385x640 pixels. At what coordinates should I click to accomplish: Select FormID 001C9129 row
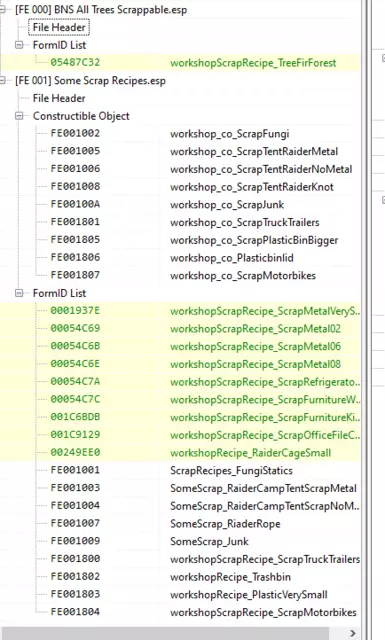click(180, 435)
